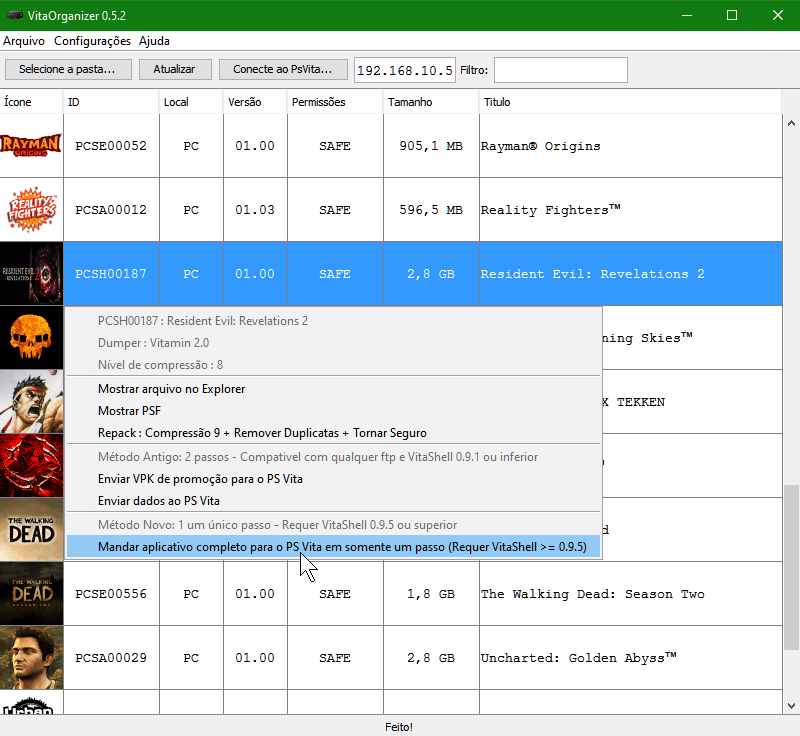The image size is (800, 736).
Task: Click Resident Evil: Revelations 2 title cell
Action: 631,274
